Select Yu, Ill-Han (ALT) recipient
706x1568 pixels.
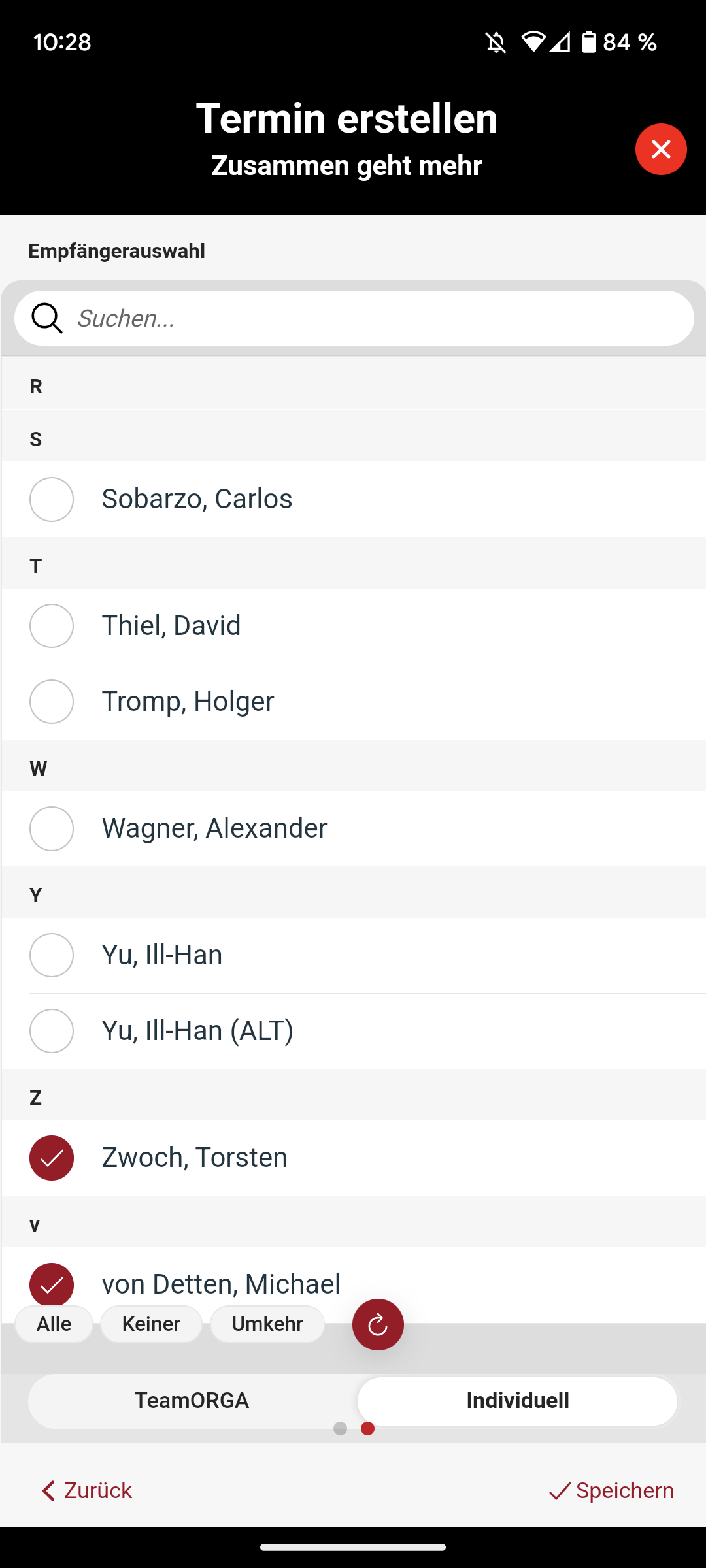[x=52, y=1031]
